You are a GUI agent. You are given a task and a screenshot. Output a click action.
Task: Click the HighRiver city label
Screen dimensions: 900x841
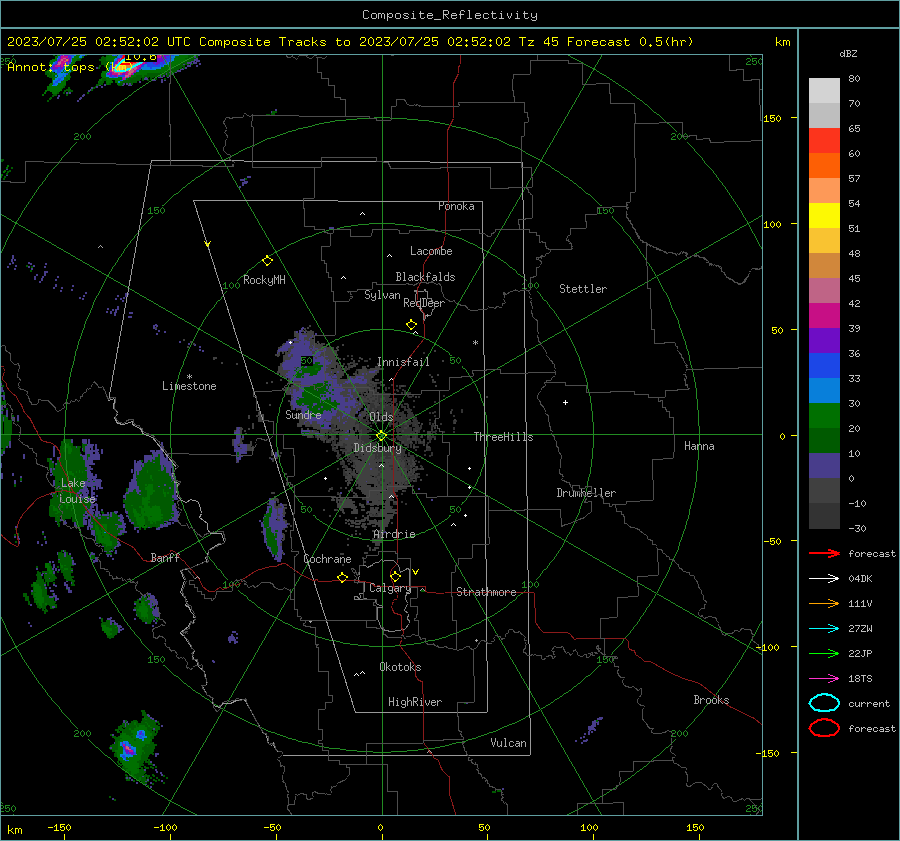pos(415,702)
